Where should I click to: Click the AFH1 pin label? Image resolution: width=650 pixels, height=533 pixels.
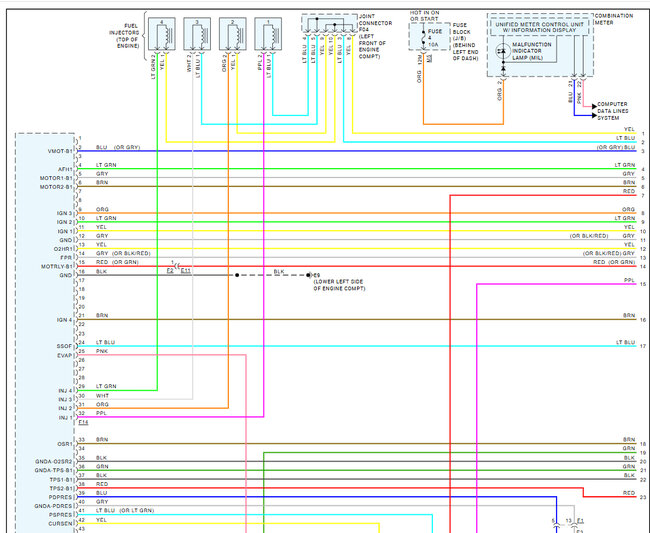point(65,169)
